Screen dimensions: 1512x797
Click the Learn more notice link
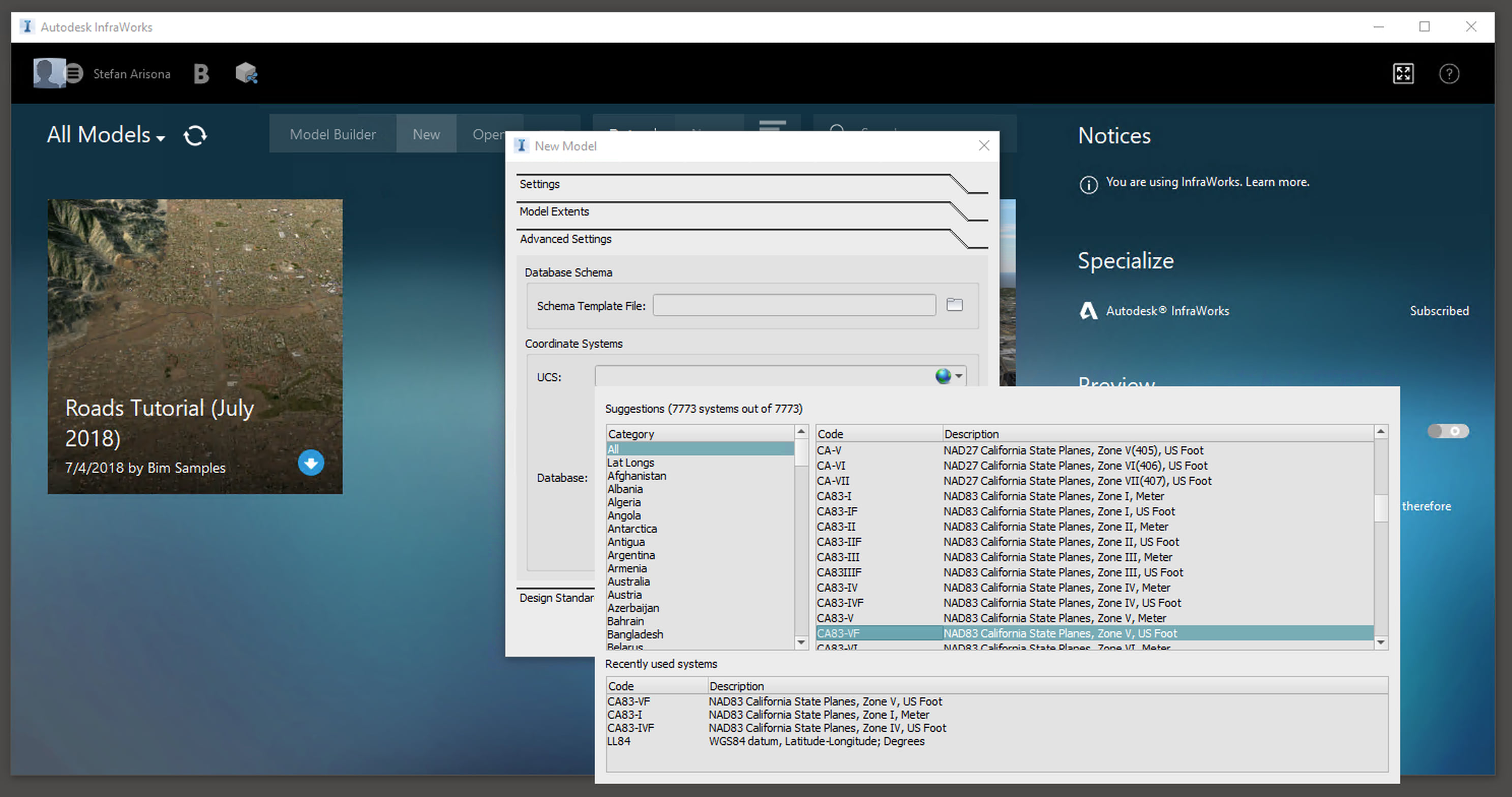pos(1277,182)
